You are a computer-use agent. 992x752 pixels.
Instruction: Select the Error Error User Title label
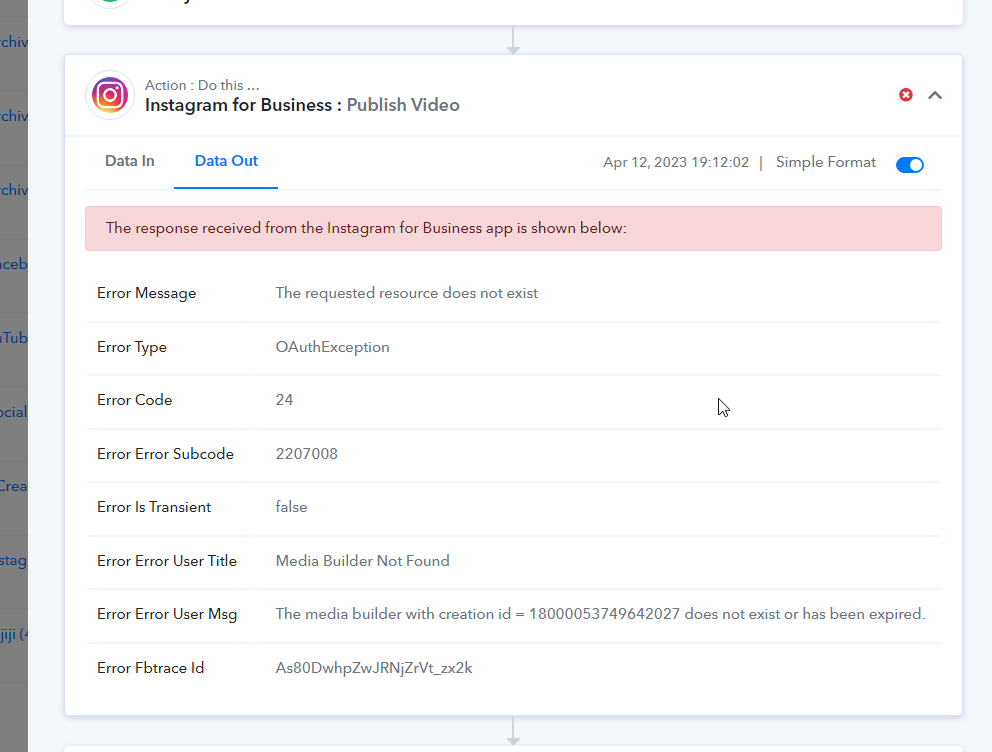166,561
